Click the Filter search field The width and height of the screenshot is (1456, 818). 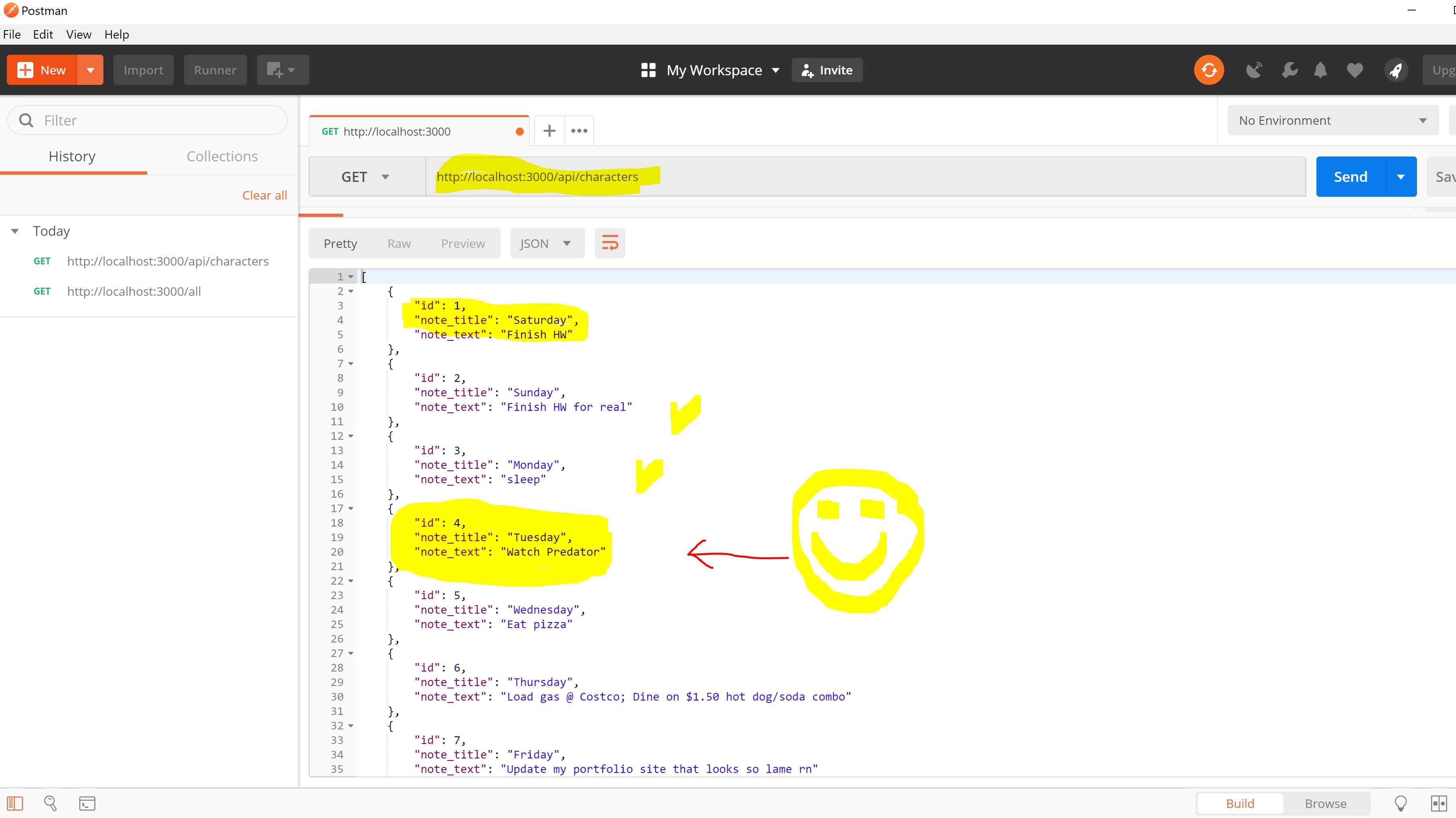click(147, 120)
